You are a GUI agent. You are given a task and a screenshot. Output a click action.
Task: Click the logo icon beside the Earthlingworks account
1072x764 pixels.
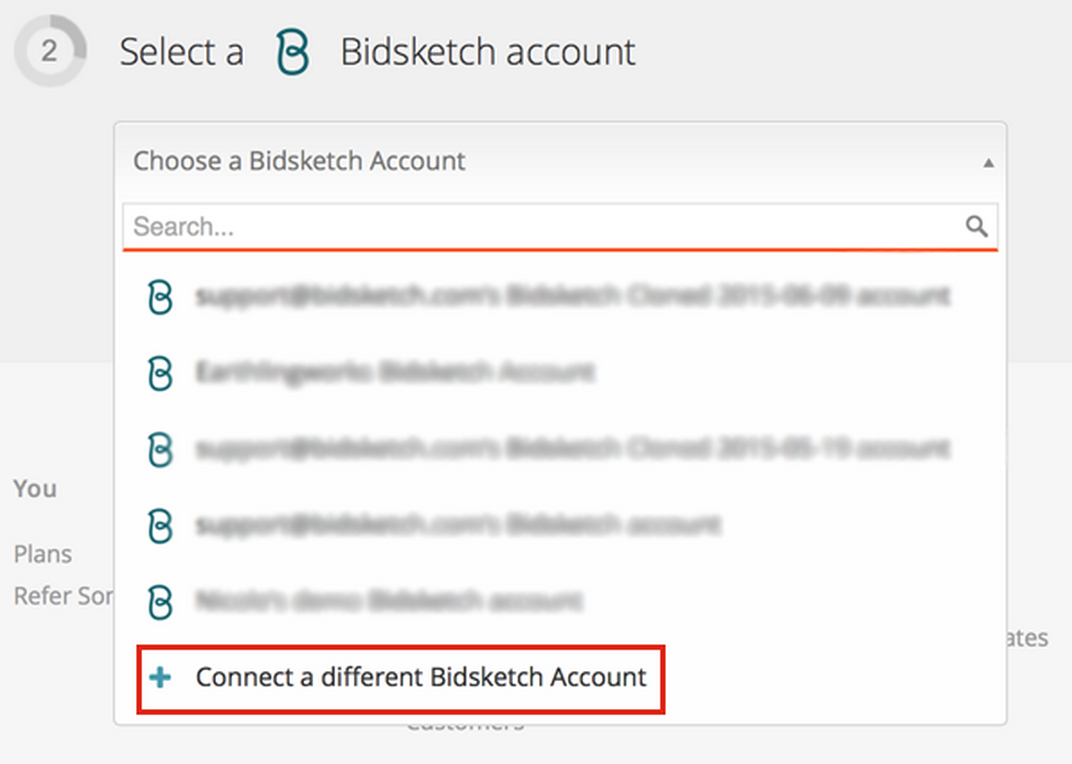pyautogui.click(x=160, y=373)
